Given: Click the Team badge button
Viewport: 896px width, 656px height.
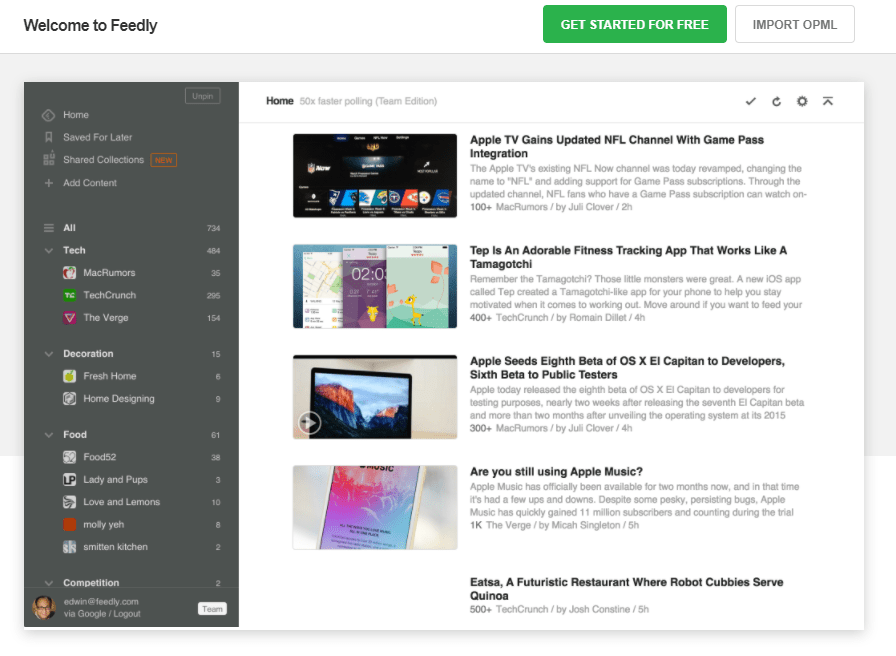Looking at the screenshot, I should point(212,609).
